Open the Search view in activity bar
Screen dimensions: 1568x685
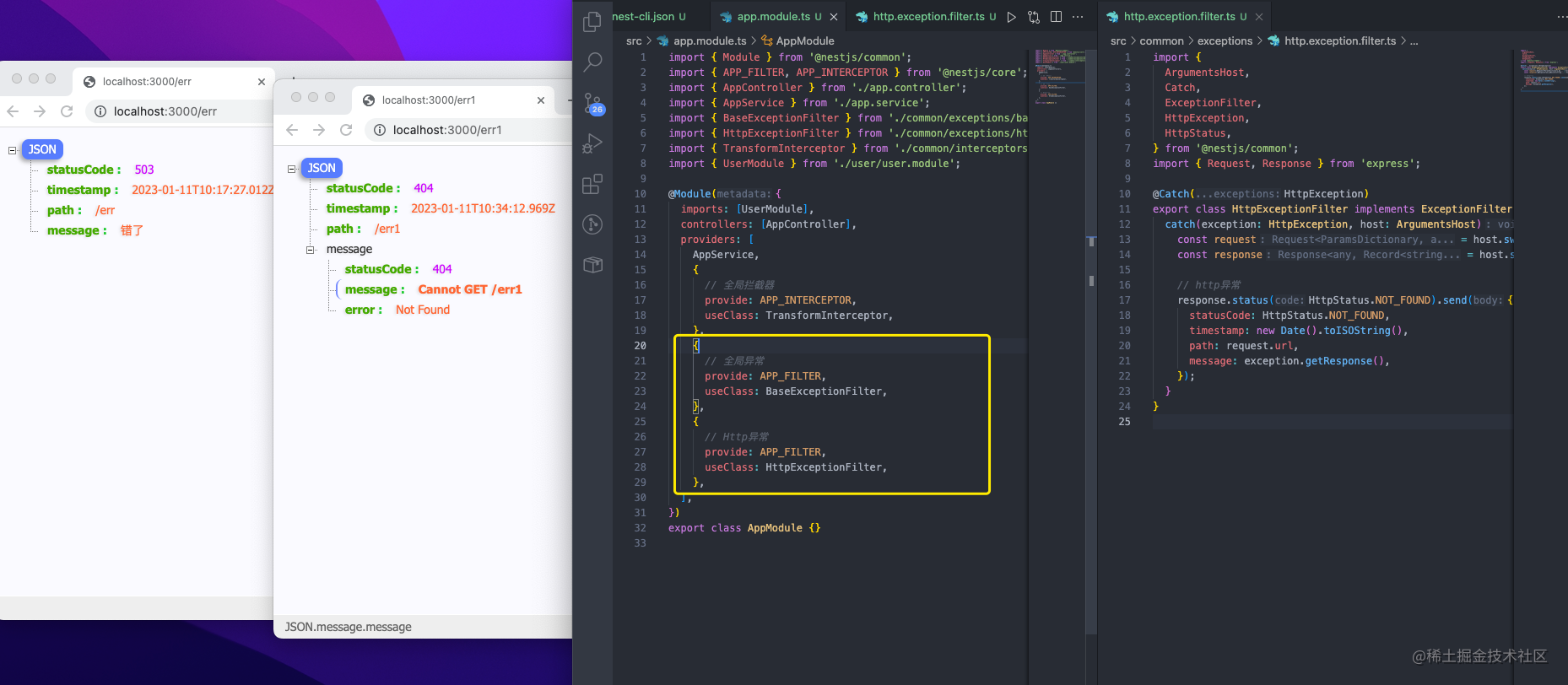click(x=593, y=62)
